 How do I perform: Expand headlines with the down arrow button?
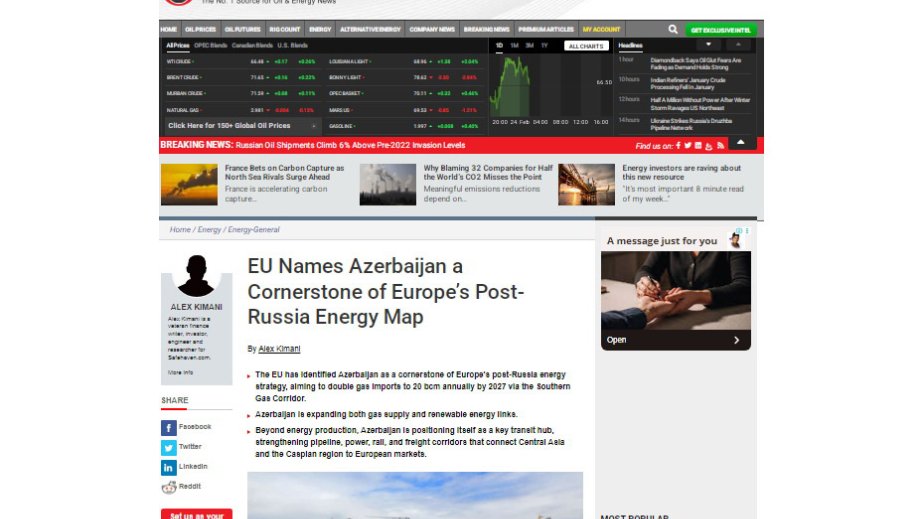[x=709, y=45]
